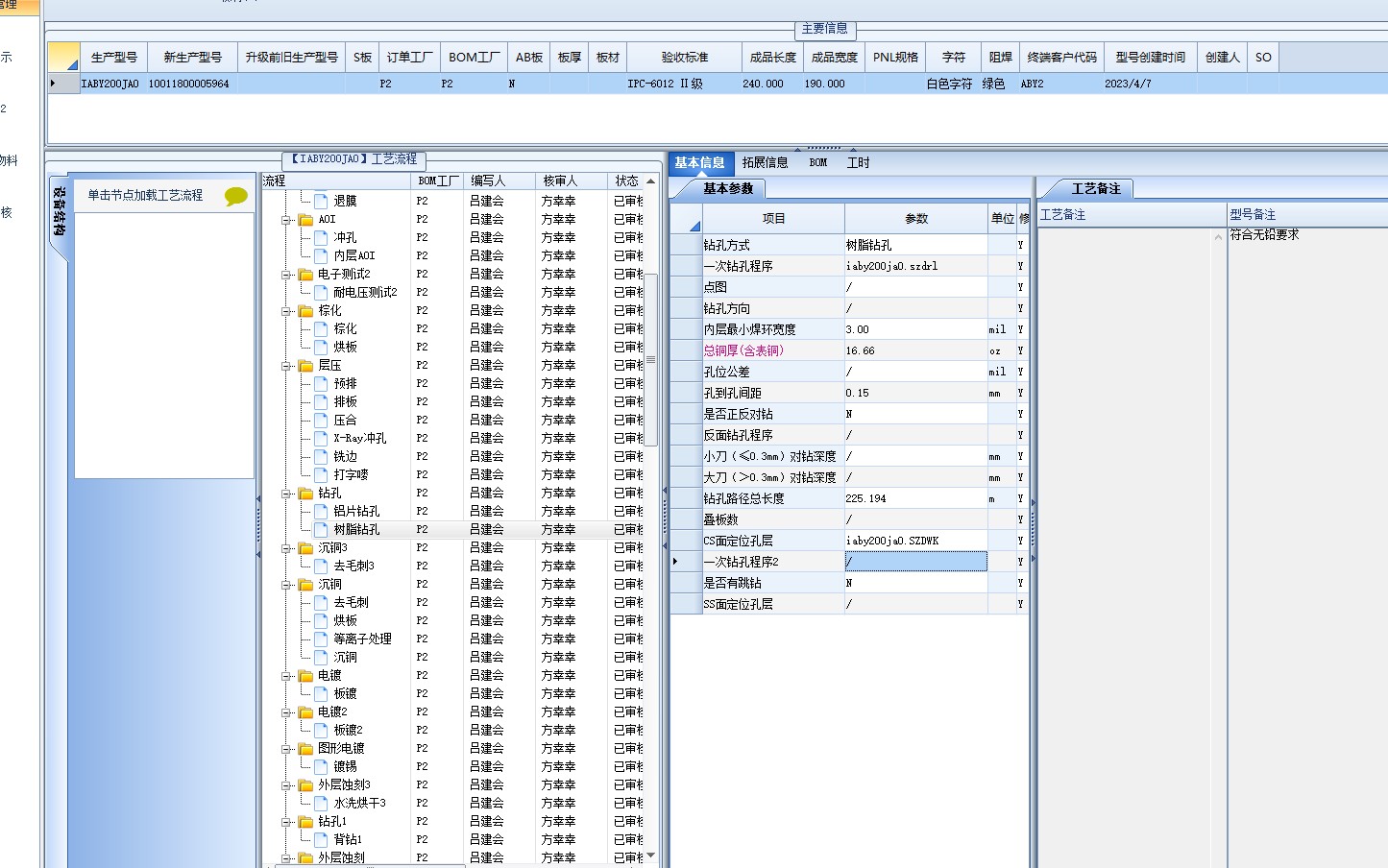
Task: Click the 排板 document icon
Action: pyautogui.click(x=322, y=401)
